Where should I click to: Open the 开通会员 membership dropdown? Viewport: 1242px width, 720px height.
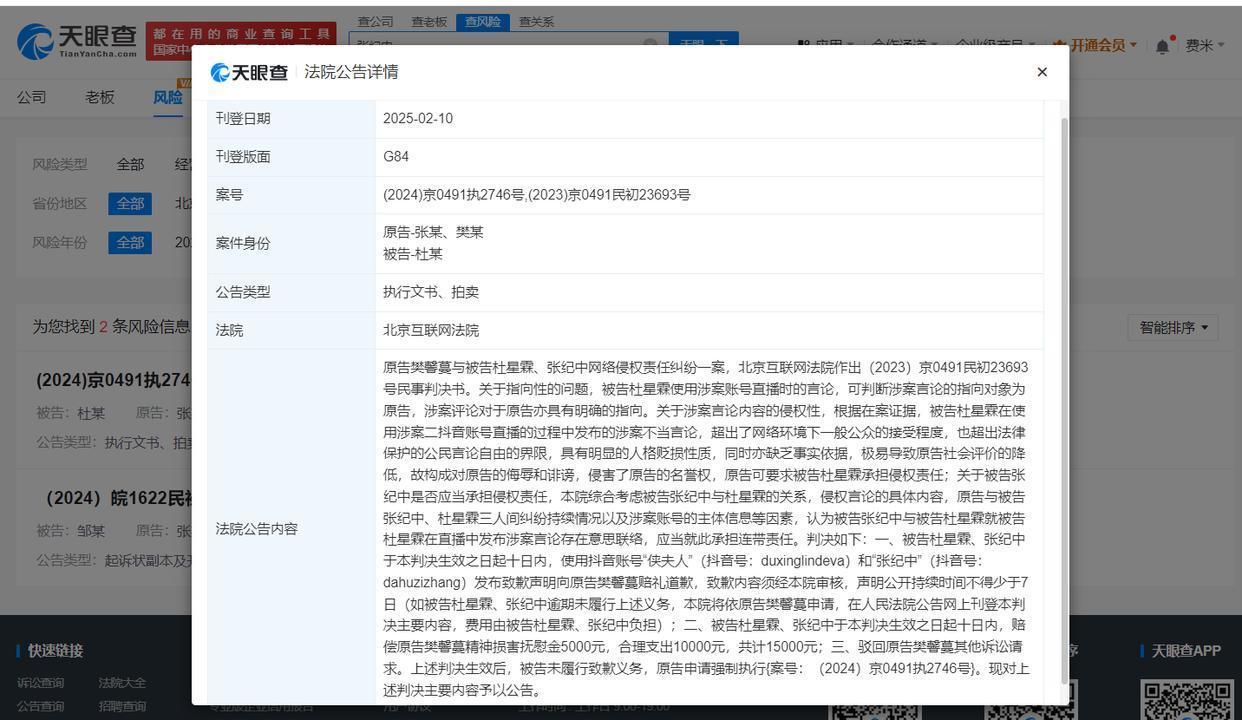[x=1097, y=45]
